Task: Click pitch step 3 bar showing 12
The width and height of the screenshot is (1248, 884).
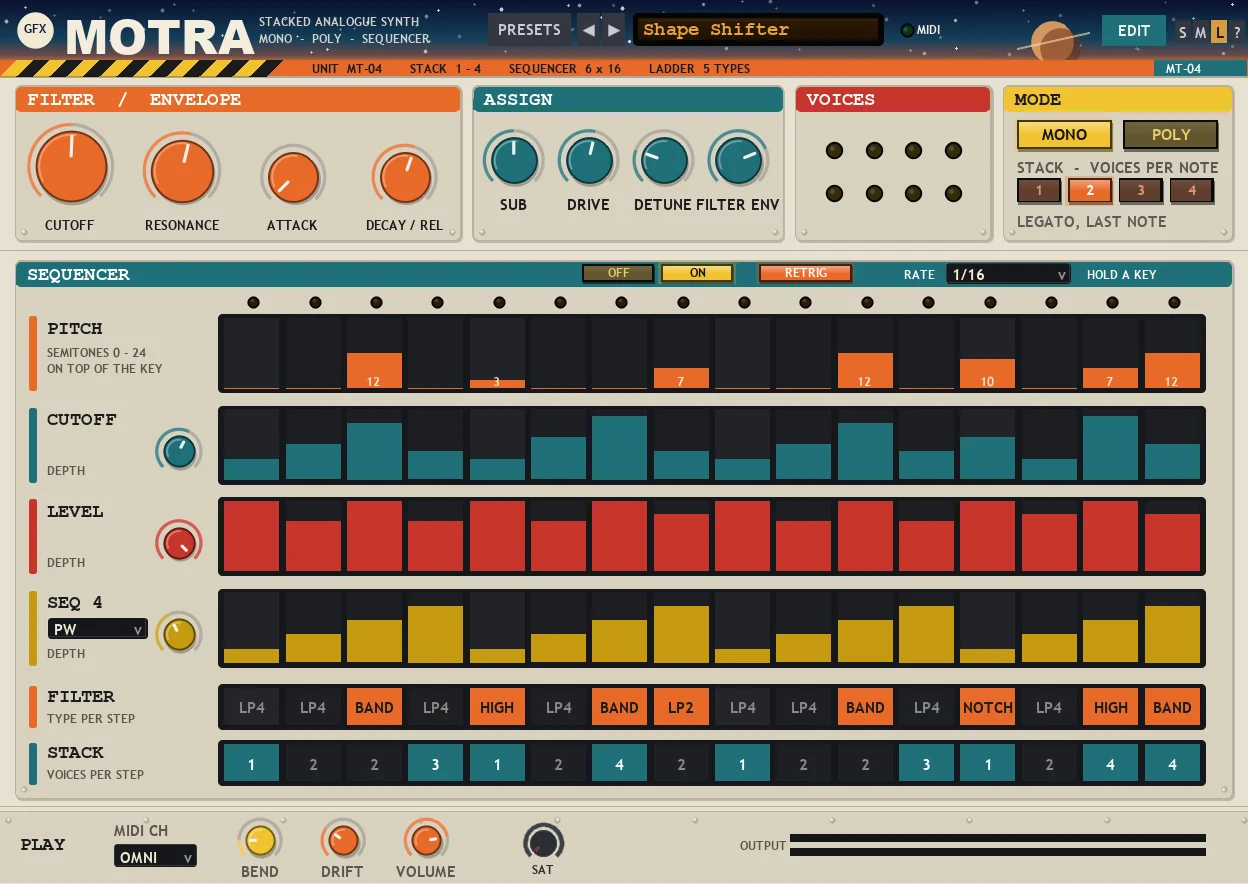Action: pos(374,370)
